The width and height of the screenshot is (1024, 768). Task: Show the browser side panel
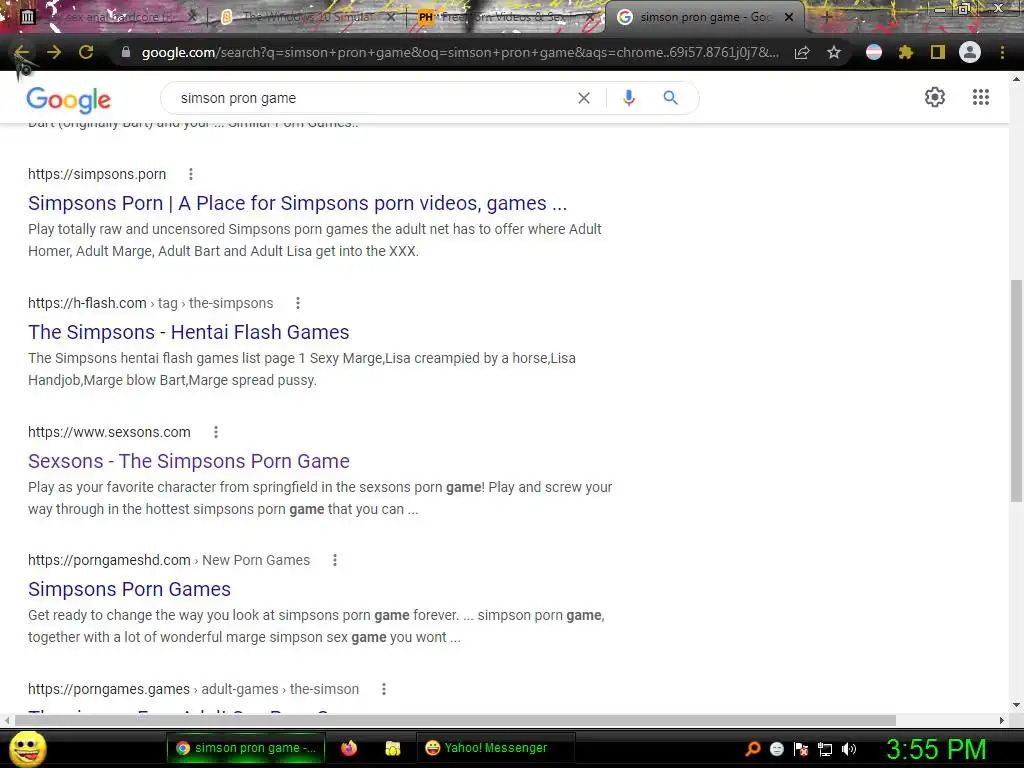[x=938, y=52]
